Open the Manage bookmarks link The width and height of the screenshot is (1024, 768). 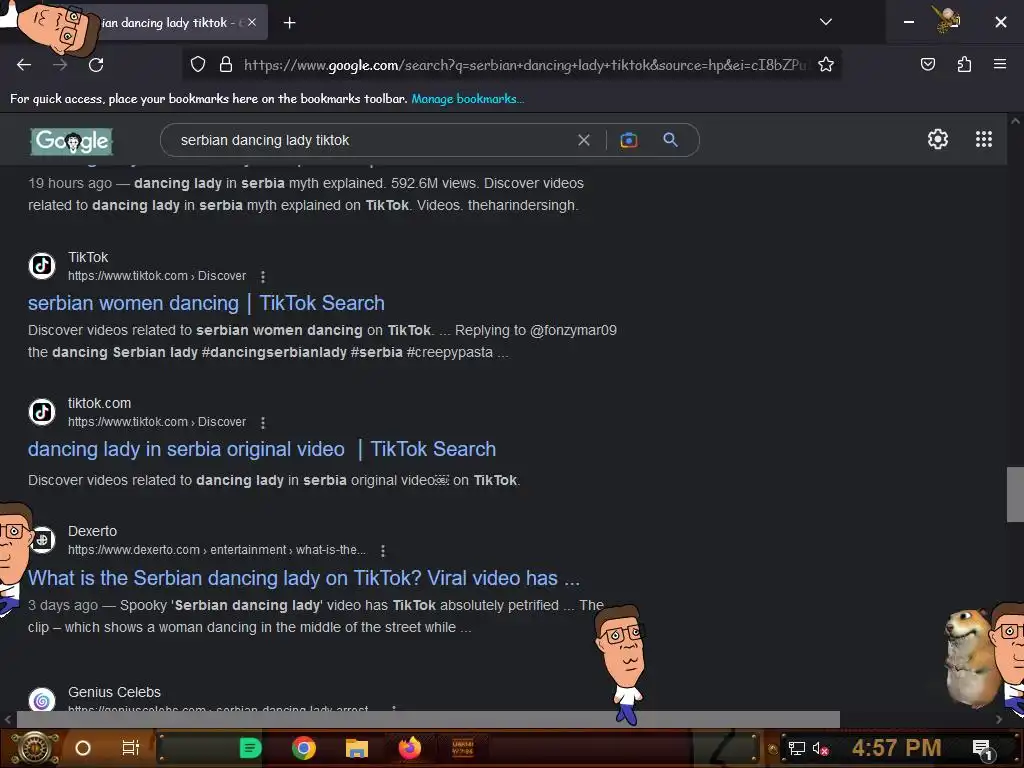tap(468, 99)
